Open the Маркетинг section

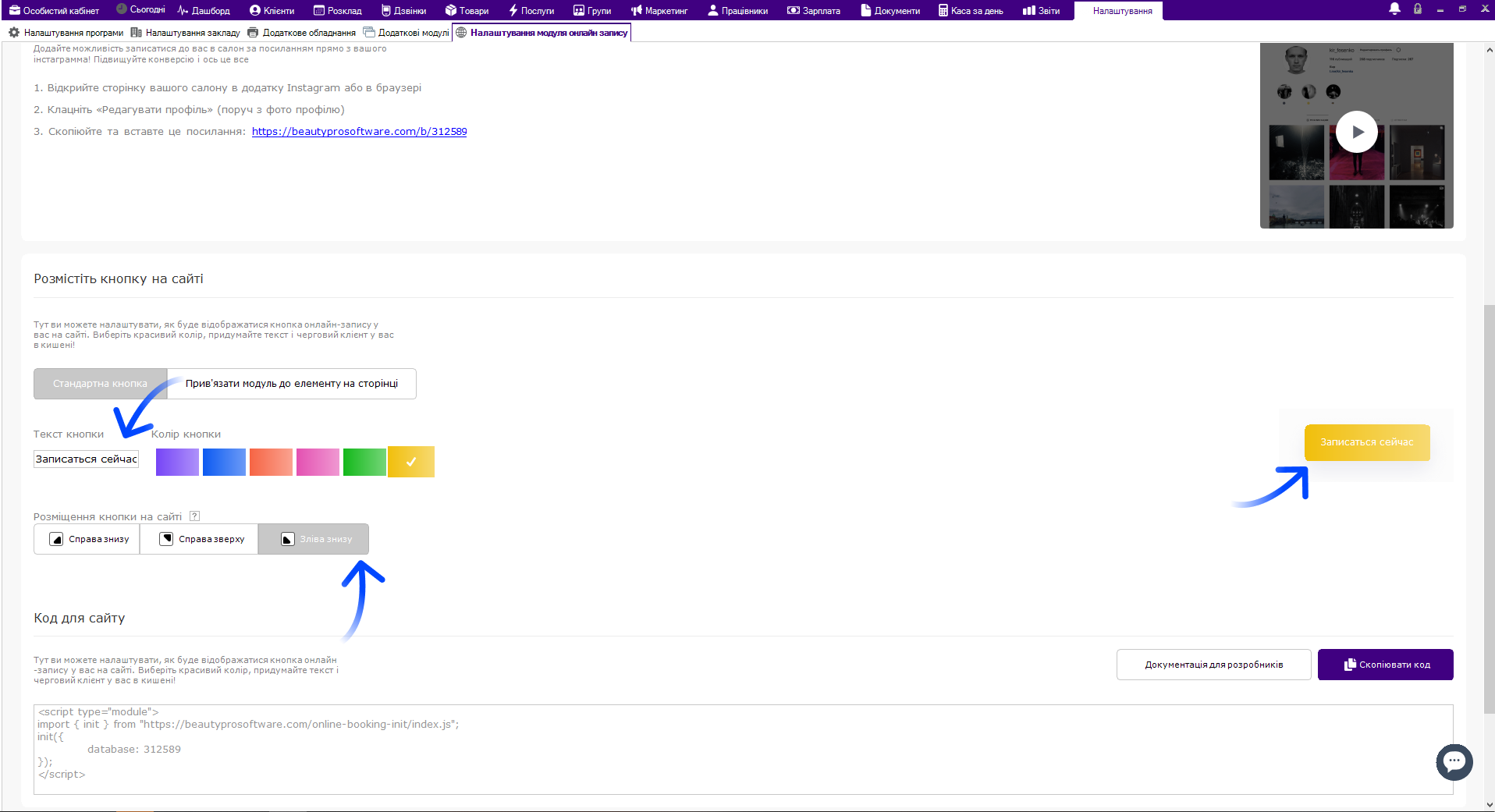[x=659, y=10]
